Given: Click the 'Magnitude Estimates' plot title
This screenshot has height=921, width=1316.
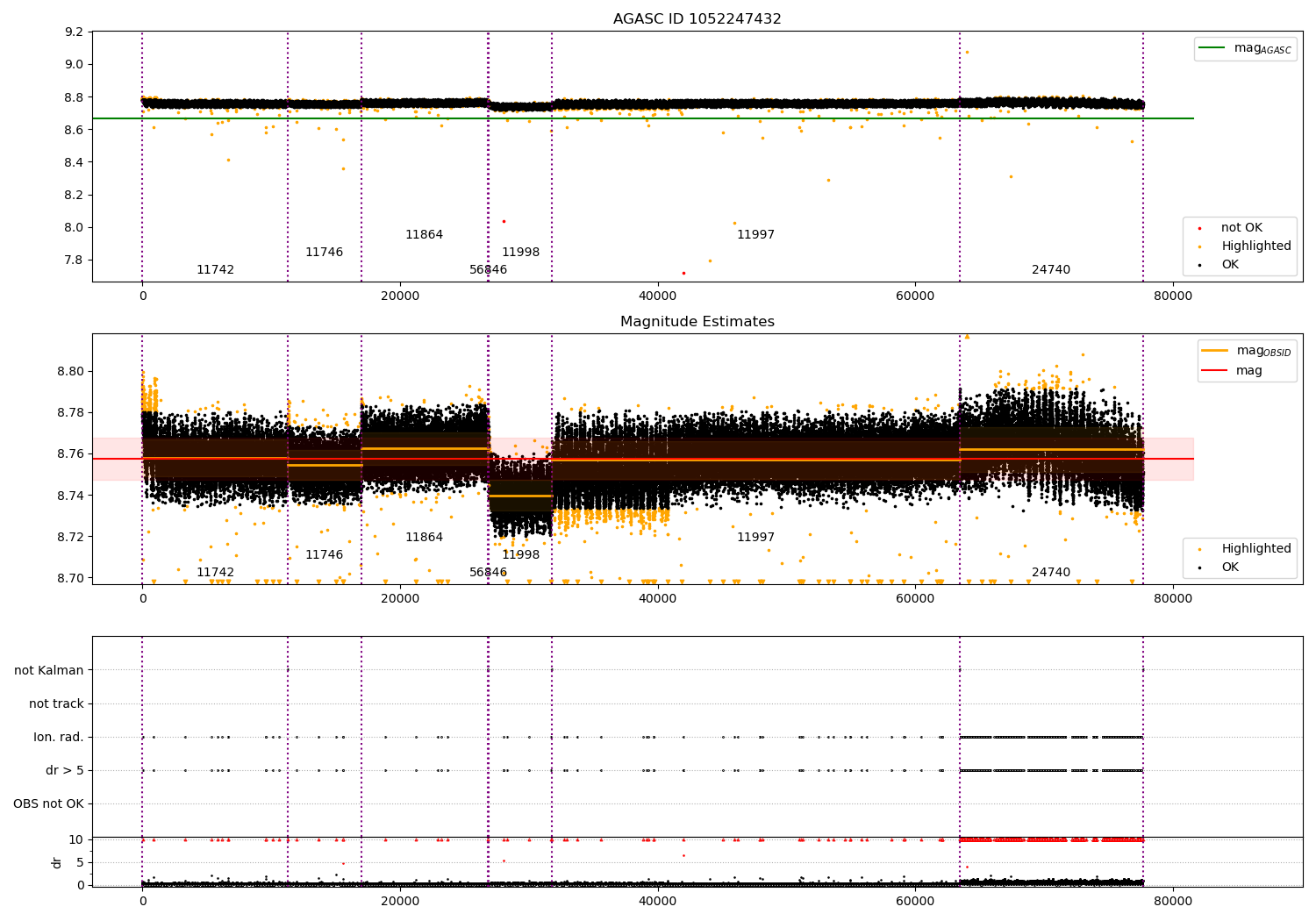Looking at the screenshot, I should coord(697,322).
